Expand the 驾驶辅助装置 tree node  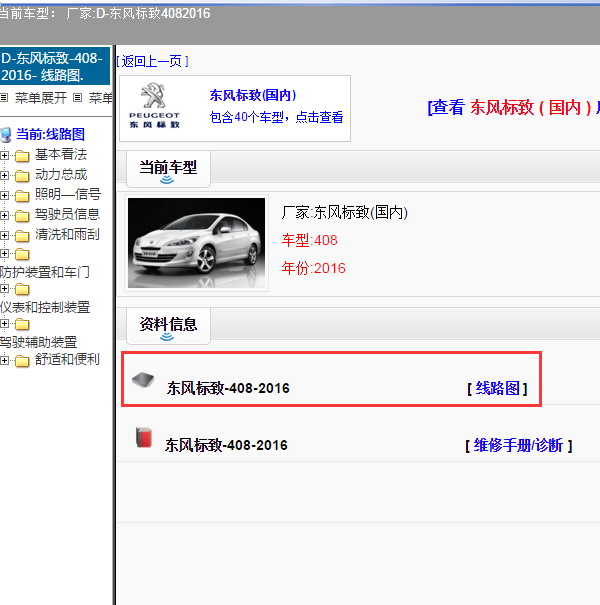click(4, 324)
